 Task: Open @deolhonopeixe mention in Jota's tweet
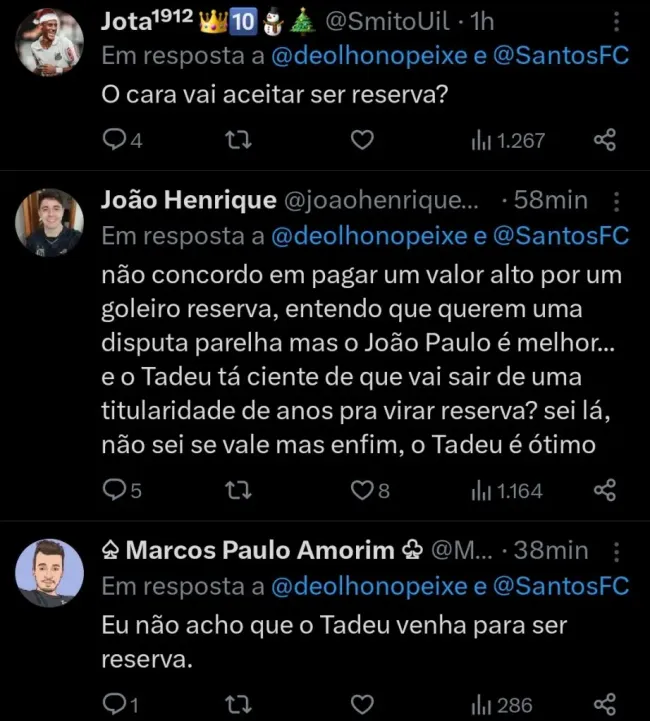(370, 56)
